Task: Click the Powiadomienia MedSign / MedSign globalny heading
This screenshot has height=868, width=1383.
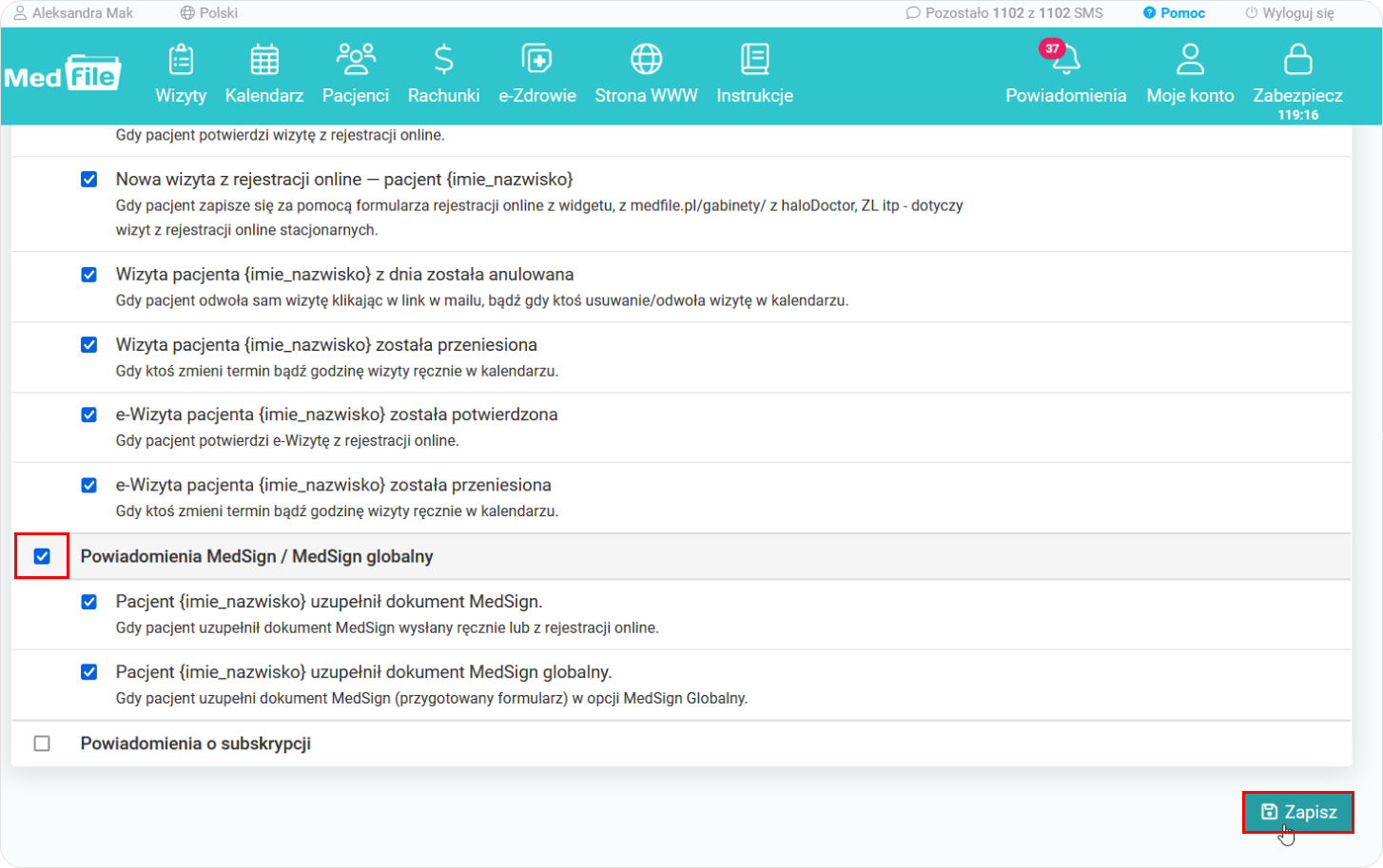Action: [257, 556]
